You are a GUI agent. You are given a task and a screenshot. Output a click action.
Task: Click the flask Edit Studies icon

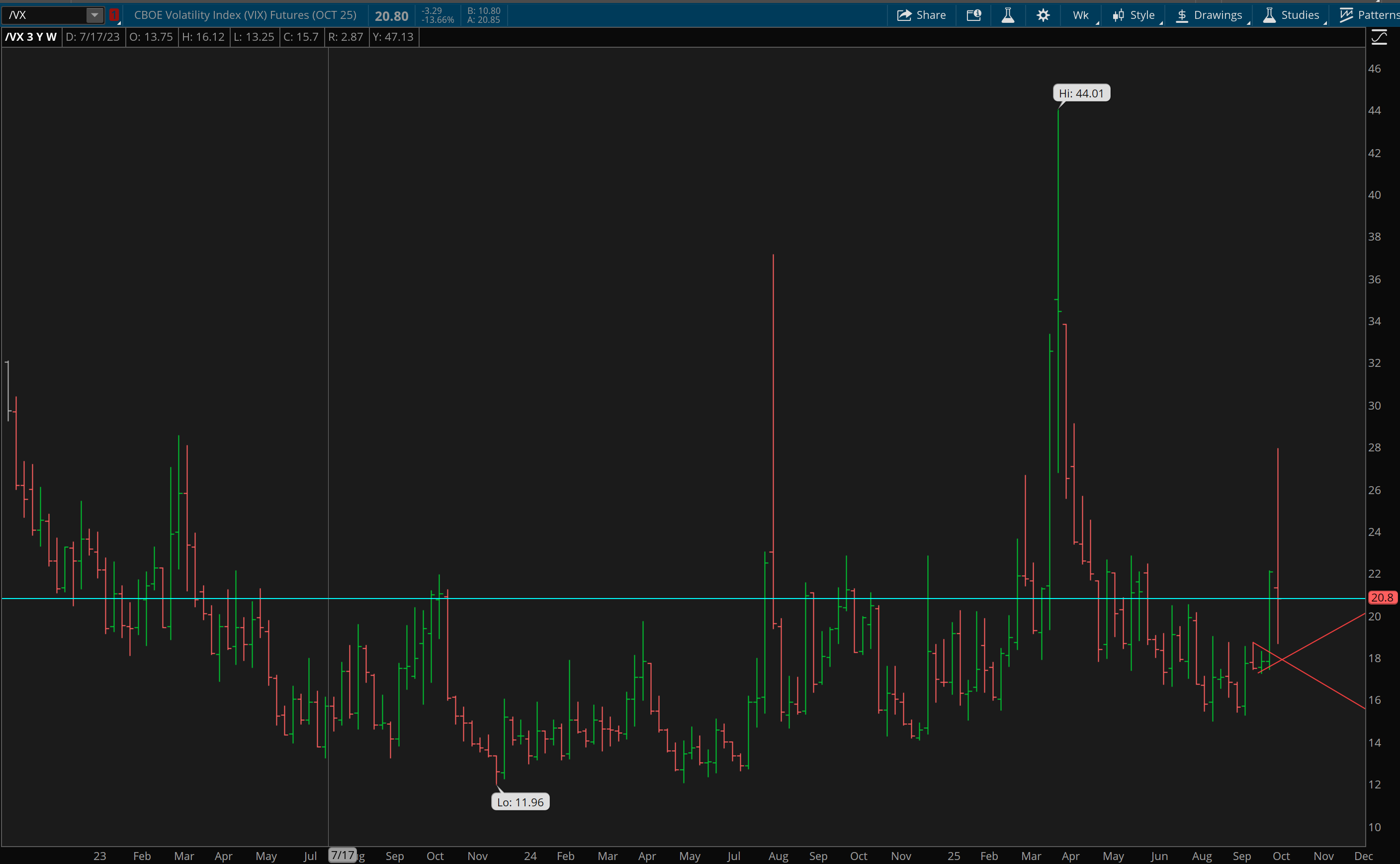pos(1008,15)
